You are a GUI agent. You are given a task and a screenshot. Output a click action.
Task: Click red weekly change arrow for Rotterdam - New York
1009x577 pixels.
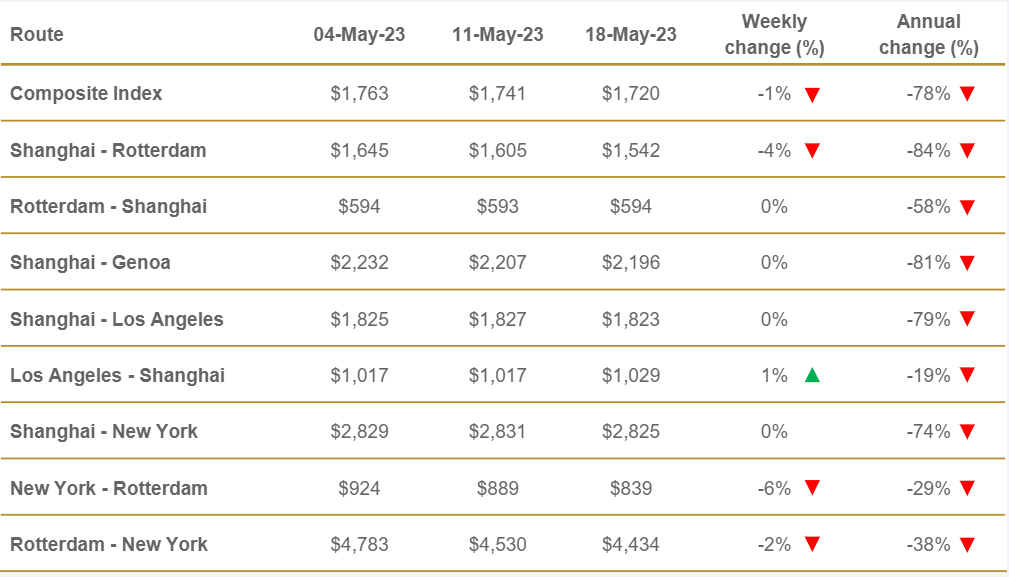(812, 545)
